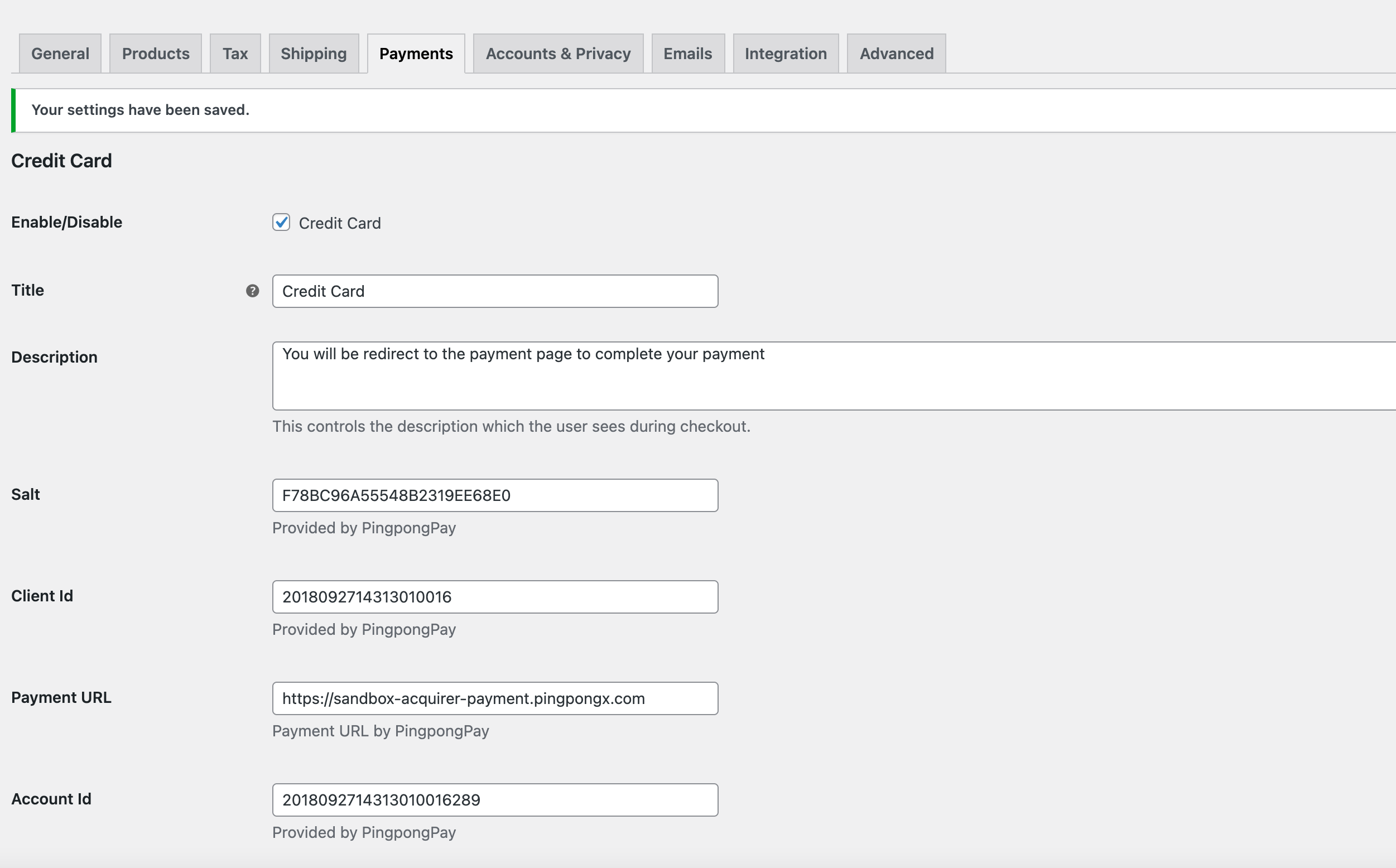Viewport: 1396px width, 868px height.
Task: Open the Integration tab
Action: click(786, 54)
